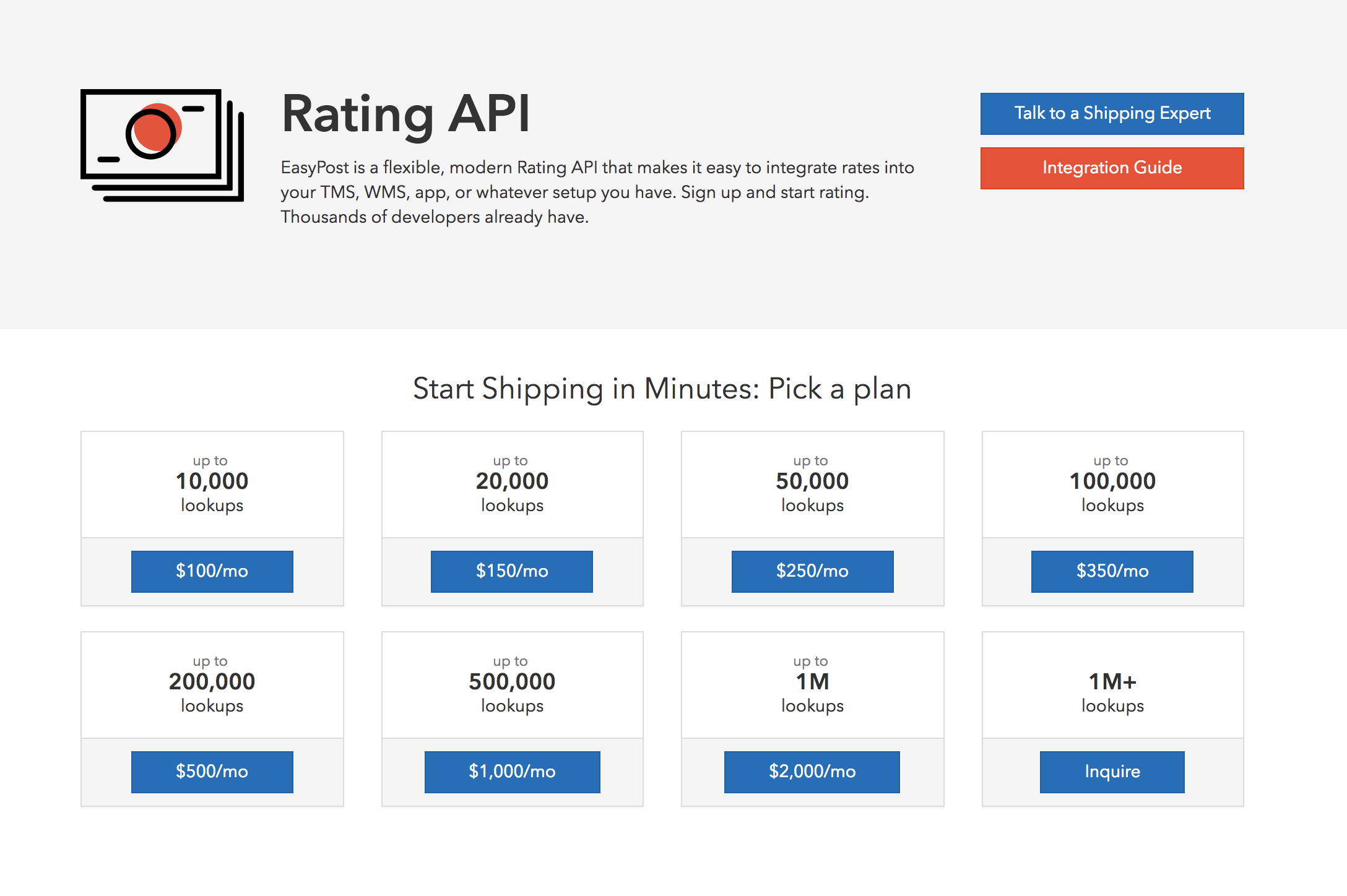Click the $1,000/mo plan button
The height and width of the screenshot is (896, 1347).
point(512,772)
